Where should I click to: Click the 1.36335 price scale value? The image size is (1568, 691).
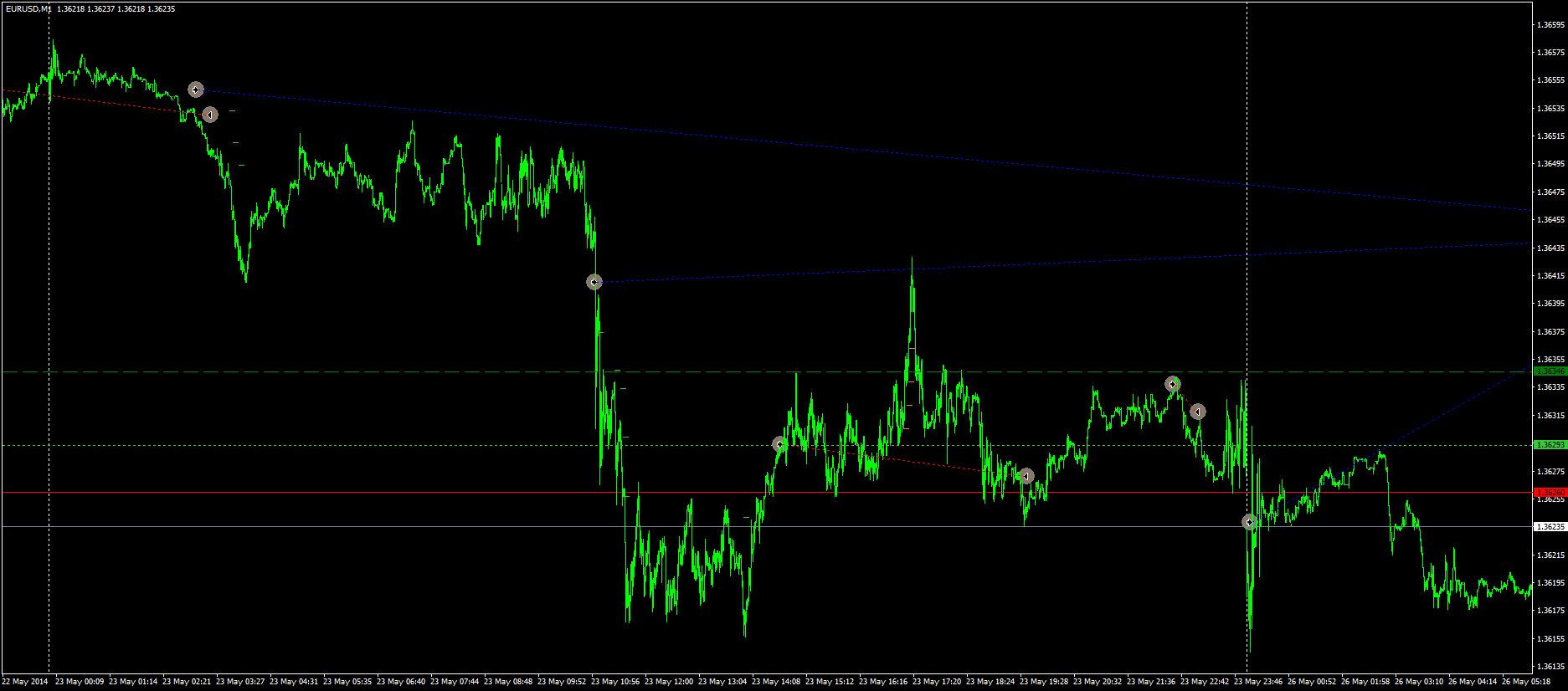click(x=1550, y=387)
